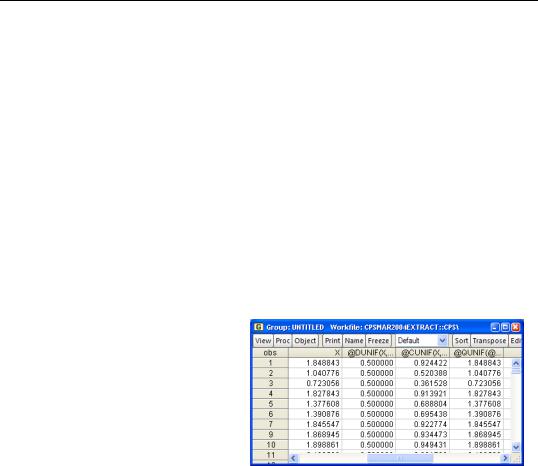The image size is (538, 466).
Task: Click X cell value 0.723056 in row 3
Action: pyautogui.click(x=315, y=383)
